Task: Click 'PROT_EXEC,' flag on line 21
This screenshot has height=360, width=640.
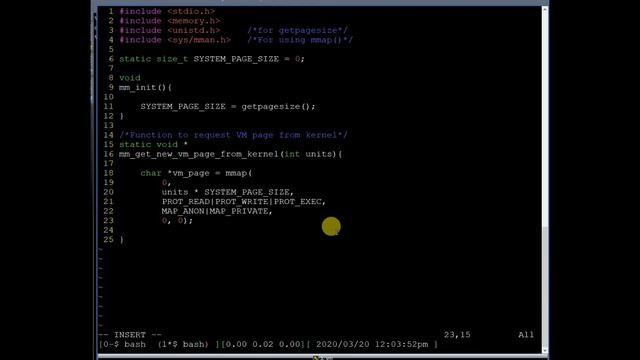Action: [x=300, y=202]
